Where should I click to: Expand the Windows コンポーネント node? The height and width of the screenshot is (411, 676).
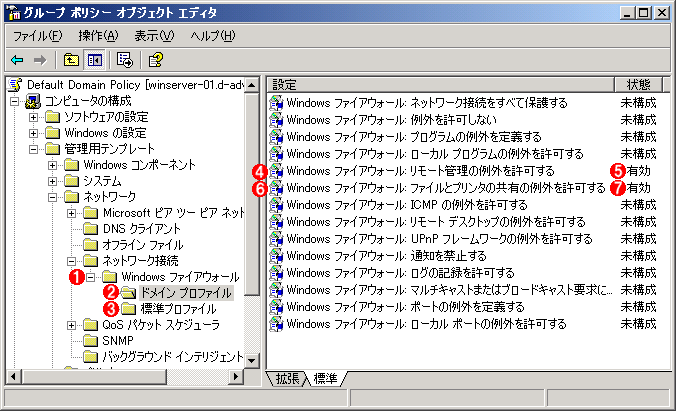52,165
